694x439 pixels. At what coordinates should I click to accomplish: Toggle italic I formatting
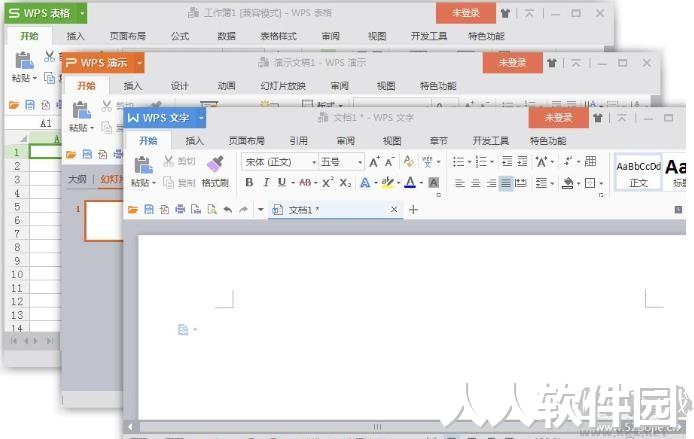pyautogui.click(x=266, y=182)
